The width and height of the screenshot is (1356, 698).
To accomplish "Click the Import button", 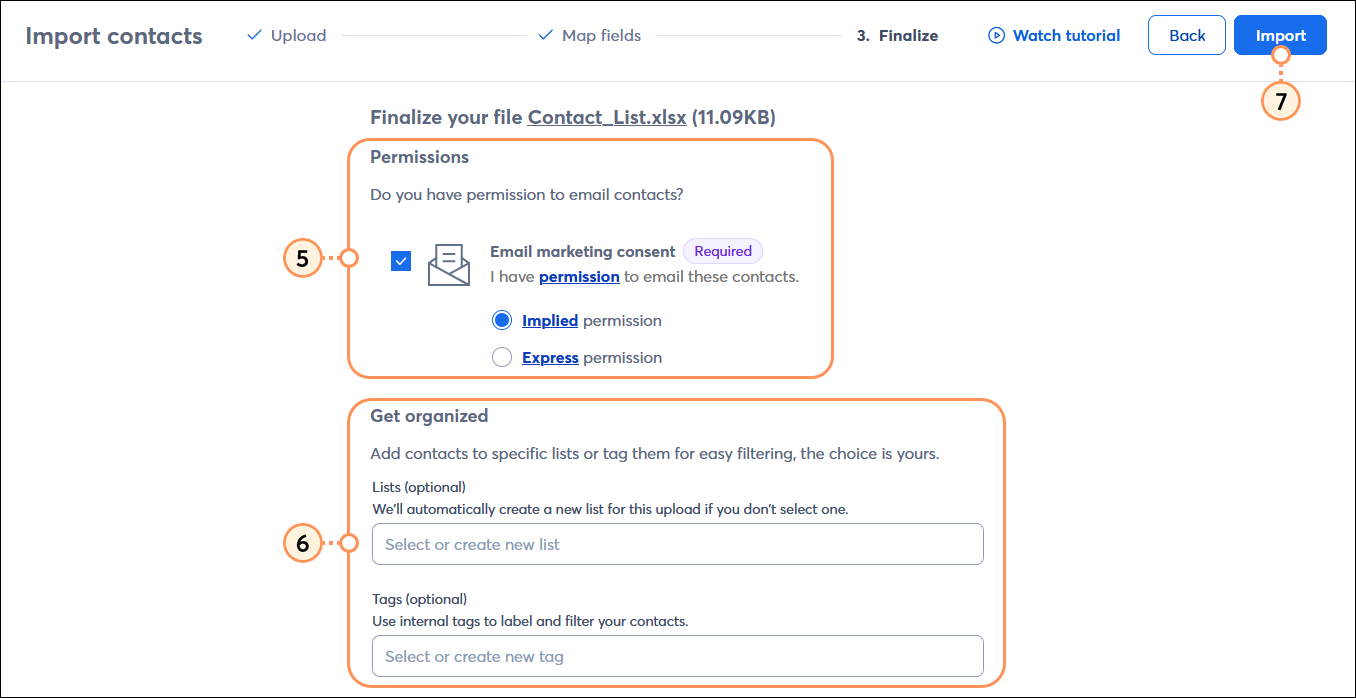I will pos(1281,35).
